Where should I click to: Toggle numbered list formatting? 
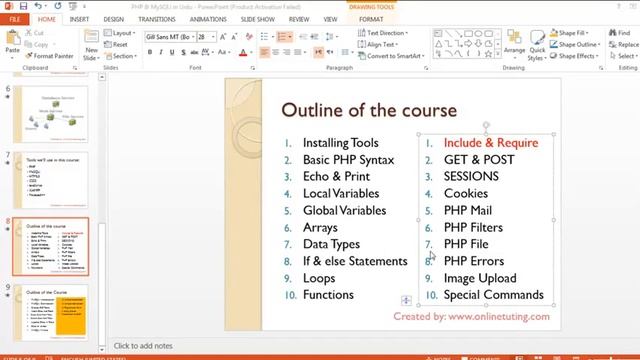[x=282, y=37]
